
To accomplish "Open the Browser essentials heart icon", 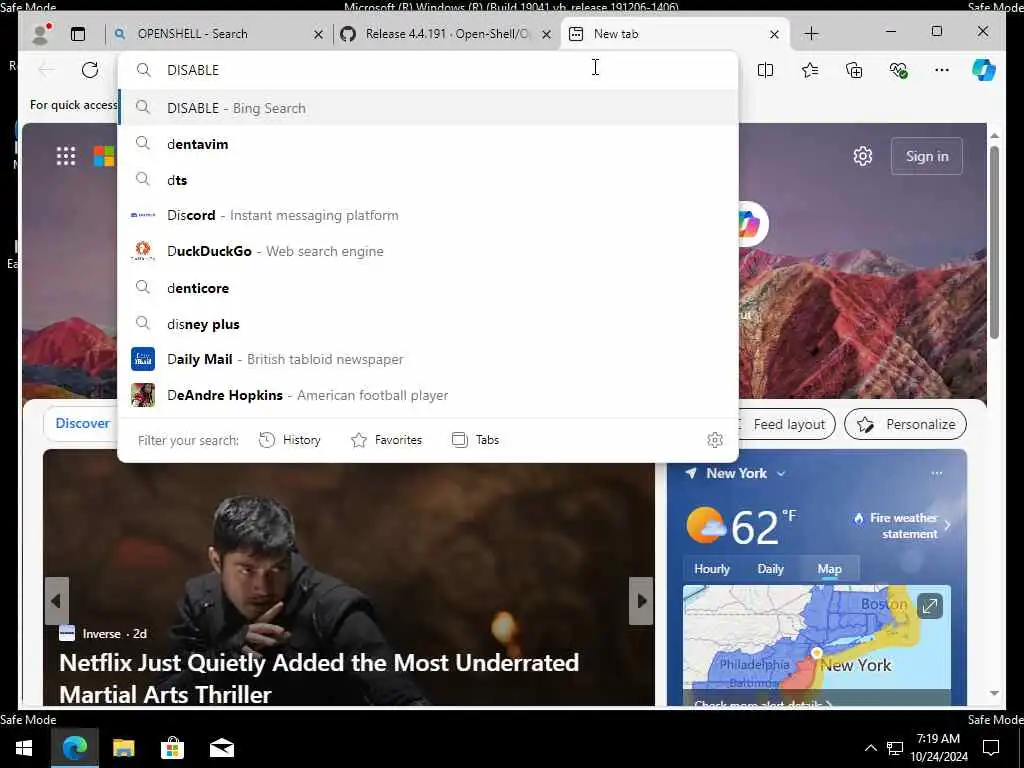I will [899, 70].
